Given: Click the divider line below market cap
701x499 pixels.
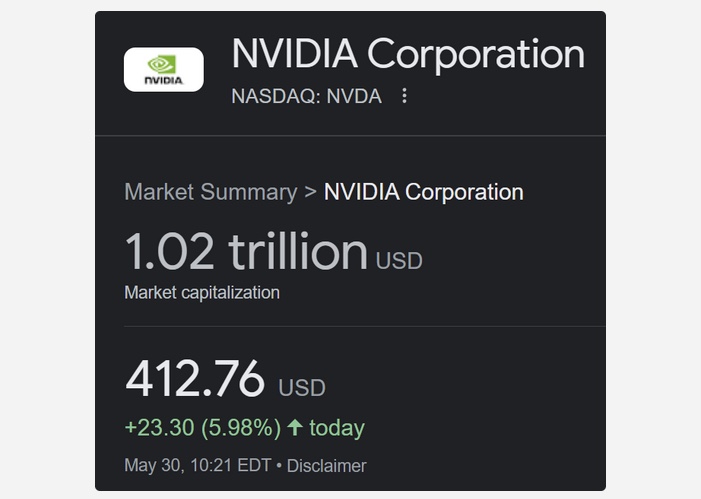Looking at the screenshot, I should (x=365, y=326).
